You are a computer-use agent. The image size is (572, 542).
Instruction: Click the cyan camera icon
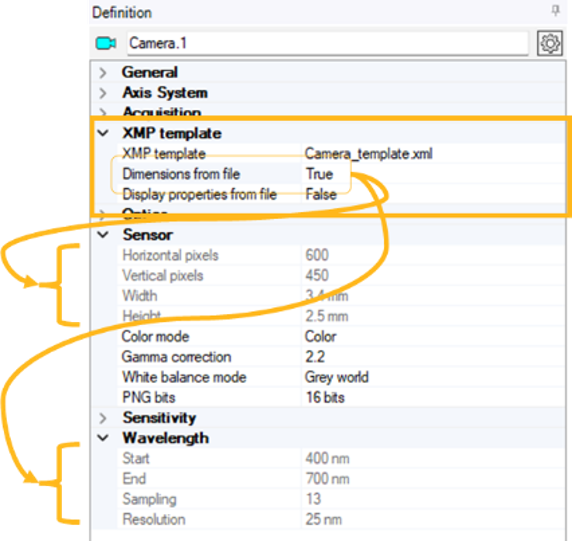coord(106,43)
